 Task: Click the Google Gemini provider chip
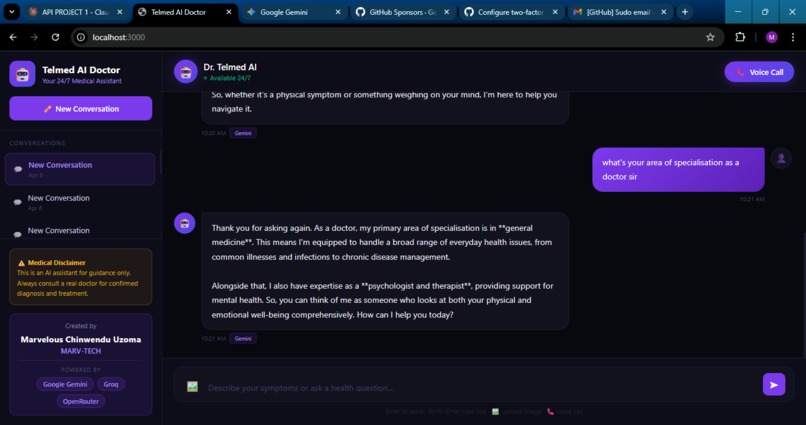tap(65, 384)
